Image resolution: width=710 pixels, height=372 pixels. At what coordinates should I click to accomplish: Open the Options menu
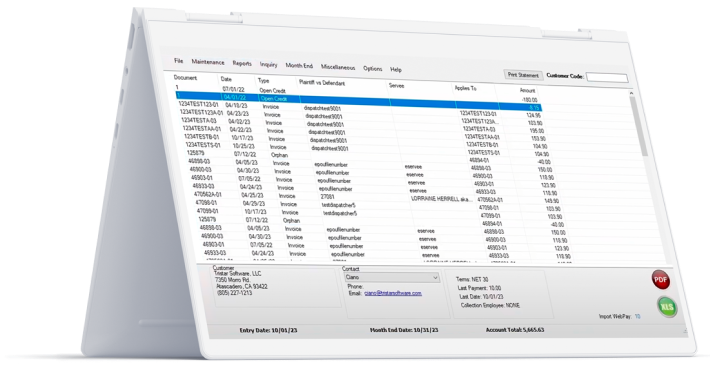[x=373, y=68]
